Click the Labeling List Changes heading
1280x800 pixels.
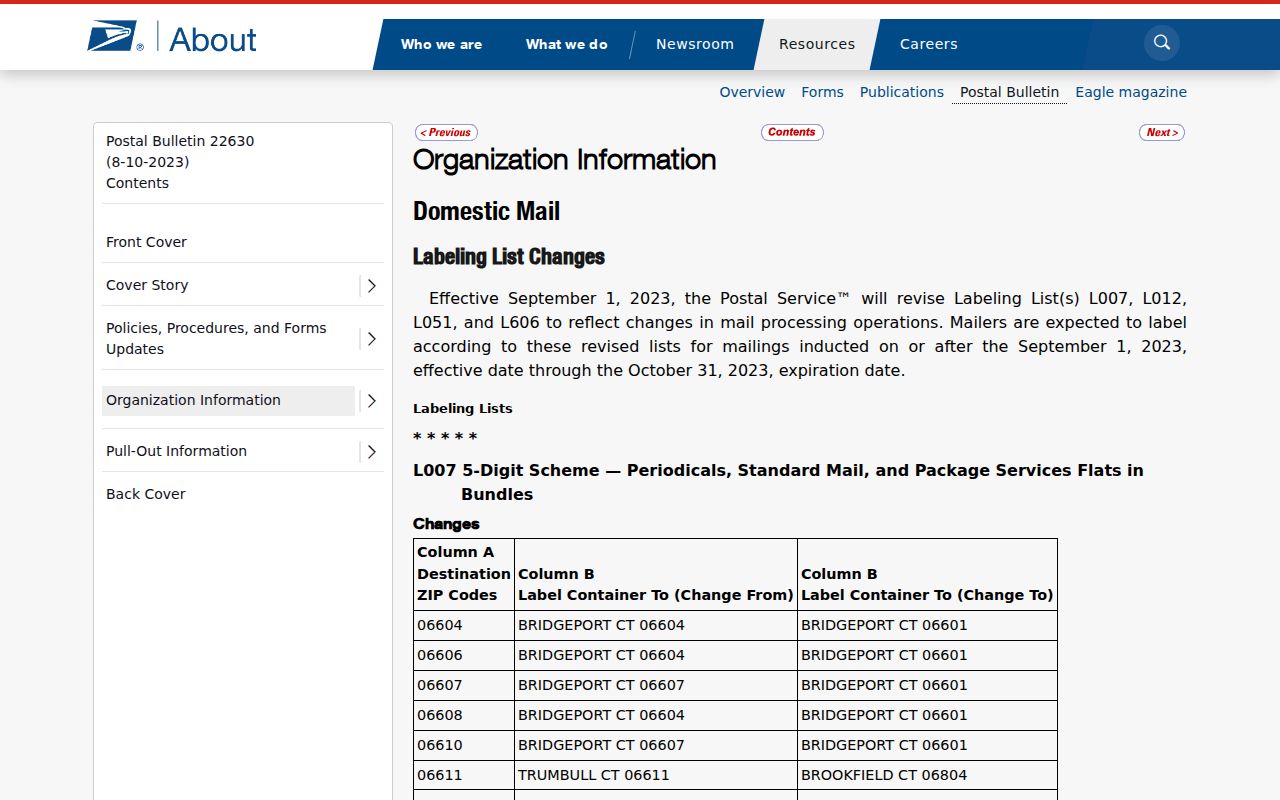tap(509, 257)
